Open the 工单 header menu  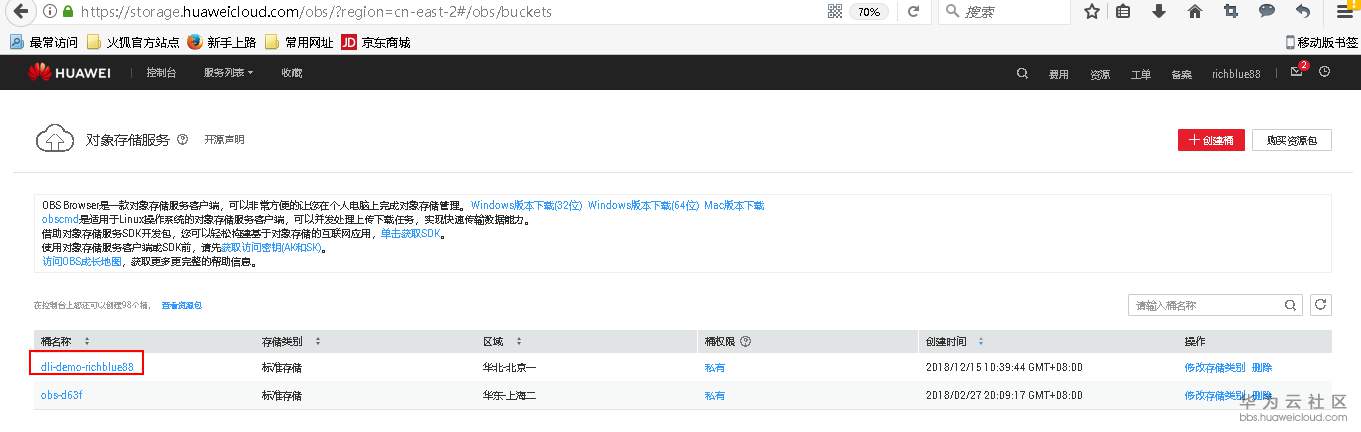coord(1141,74)
